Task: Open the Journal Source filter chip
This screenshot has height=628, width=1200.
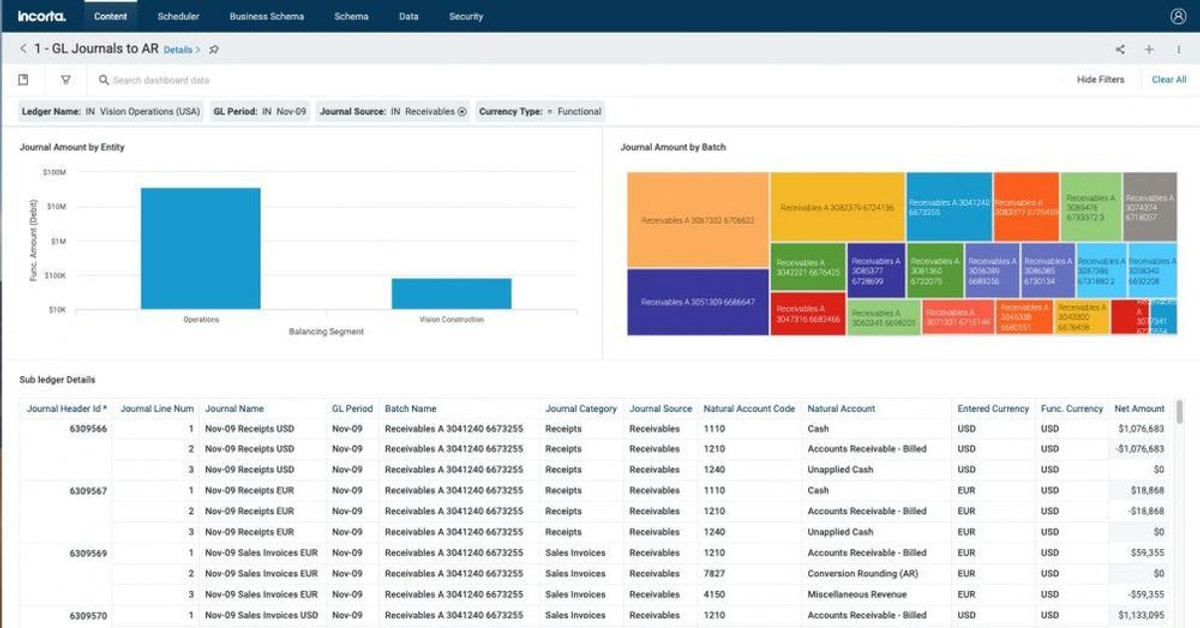Action: tap(393, 112)
